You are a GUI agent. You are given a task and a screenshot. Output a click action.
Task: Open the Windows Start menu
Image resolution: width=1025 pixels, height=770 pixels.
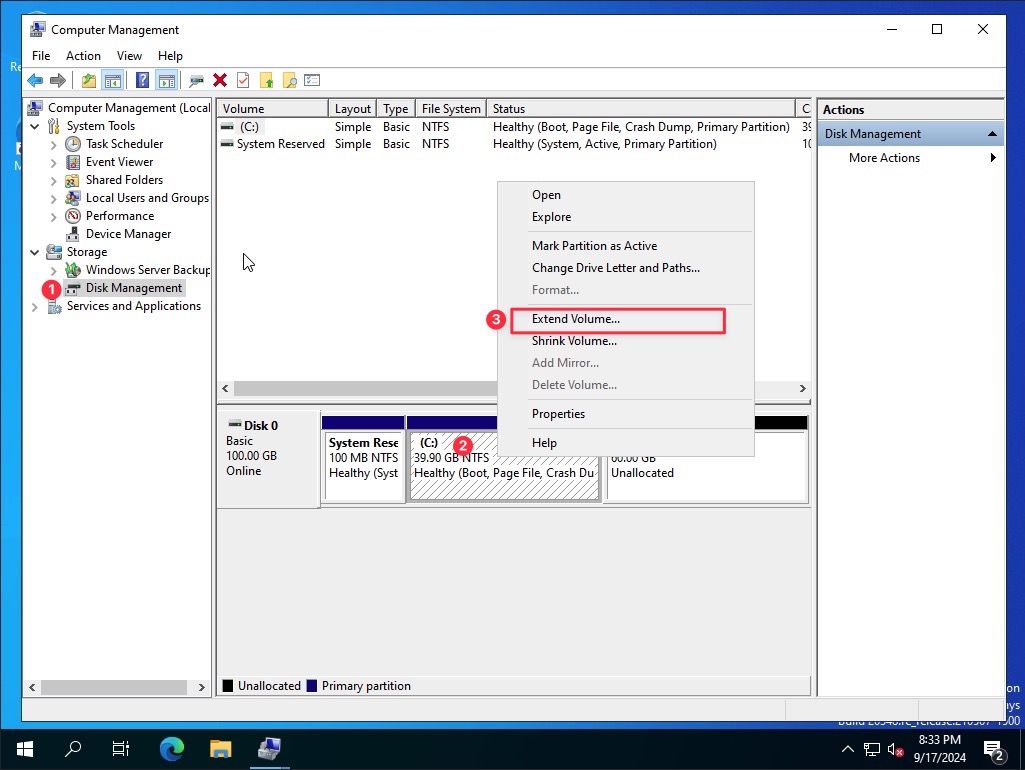tap(25, 749)
